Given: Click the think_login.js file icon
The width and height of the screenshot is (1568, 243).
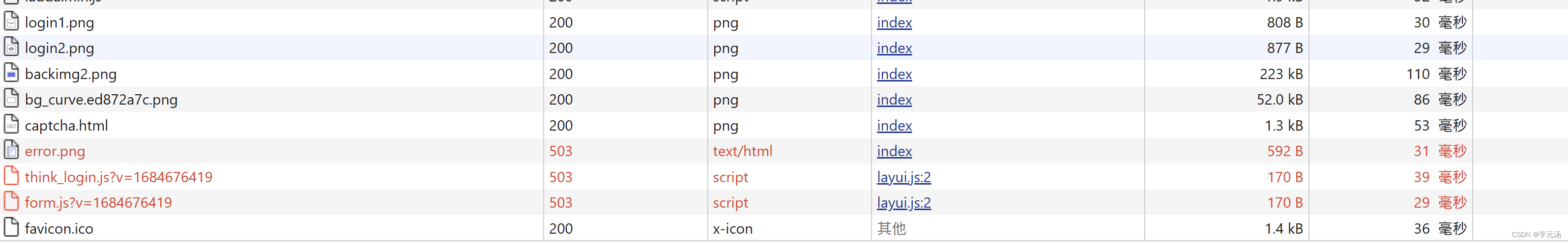Looking at the screenshot, I should pyautogui.click(x=11, y=177).
